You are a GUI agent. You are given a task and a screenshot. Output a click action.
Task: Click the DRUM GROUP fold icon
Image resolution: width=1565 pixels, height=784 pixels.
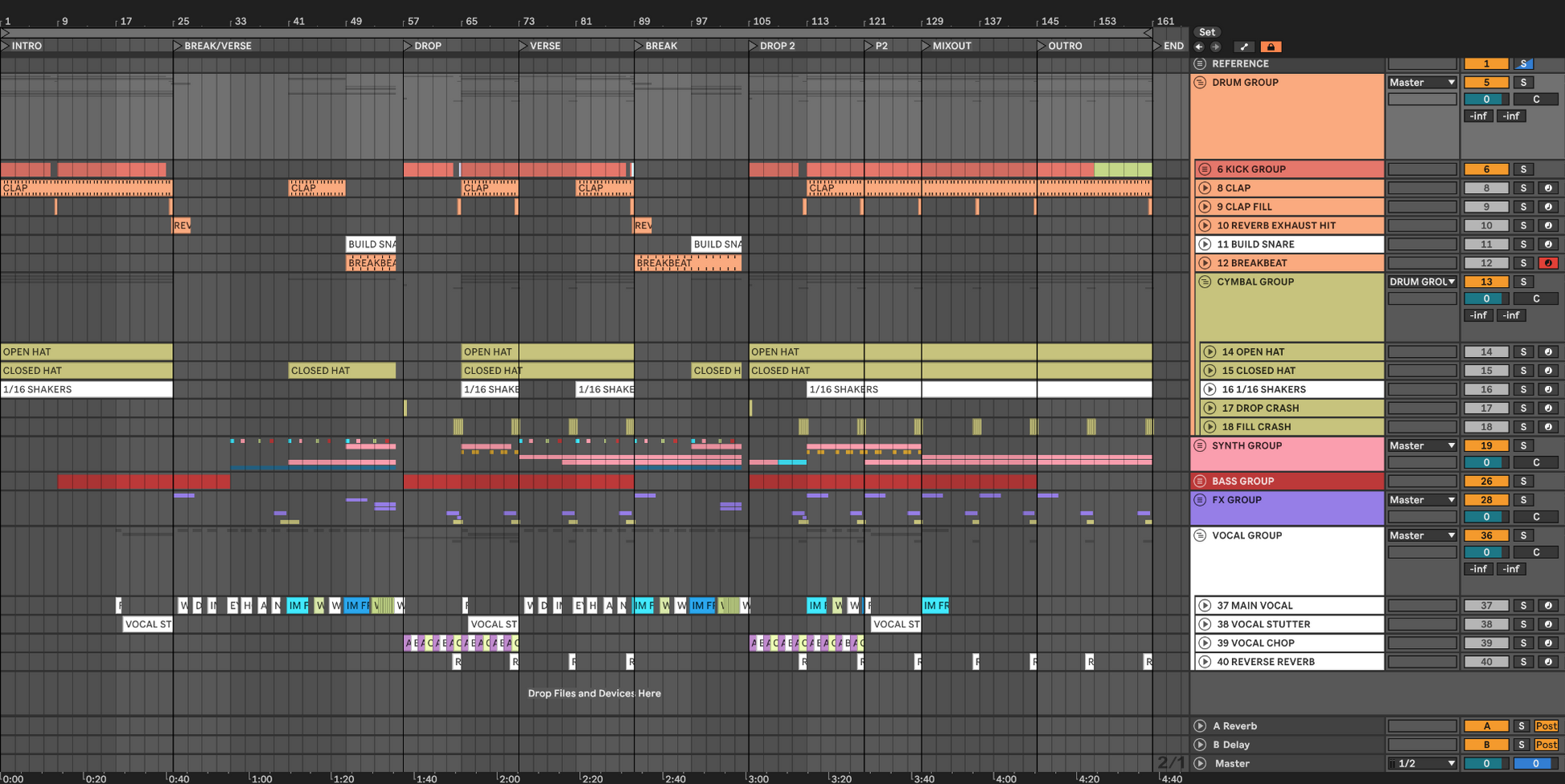tap(1200, 83)
